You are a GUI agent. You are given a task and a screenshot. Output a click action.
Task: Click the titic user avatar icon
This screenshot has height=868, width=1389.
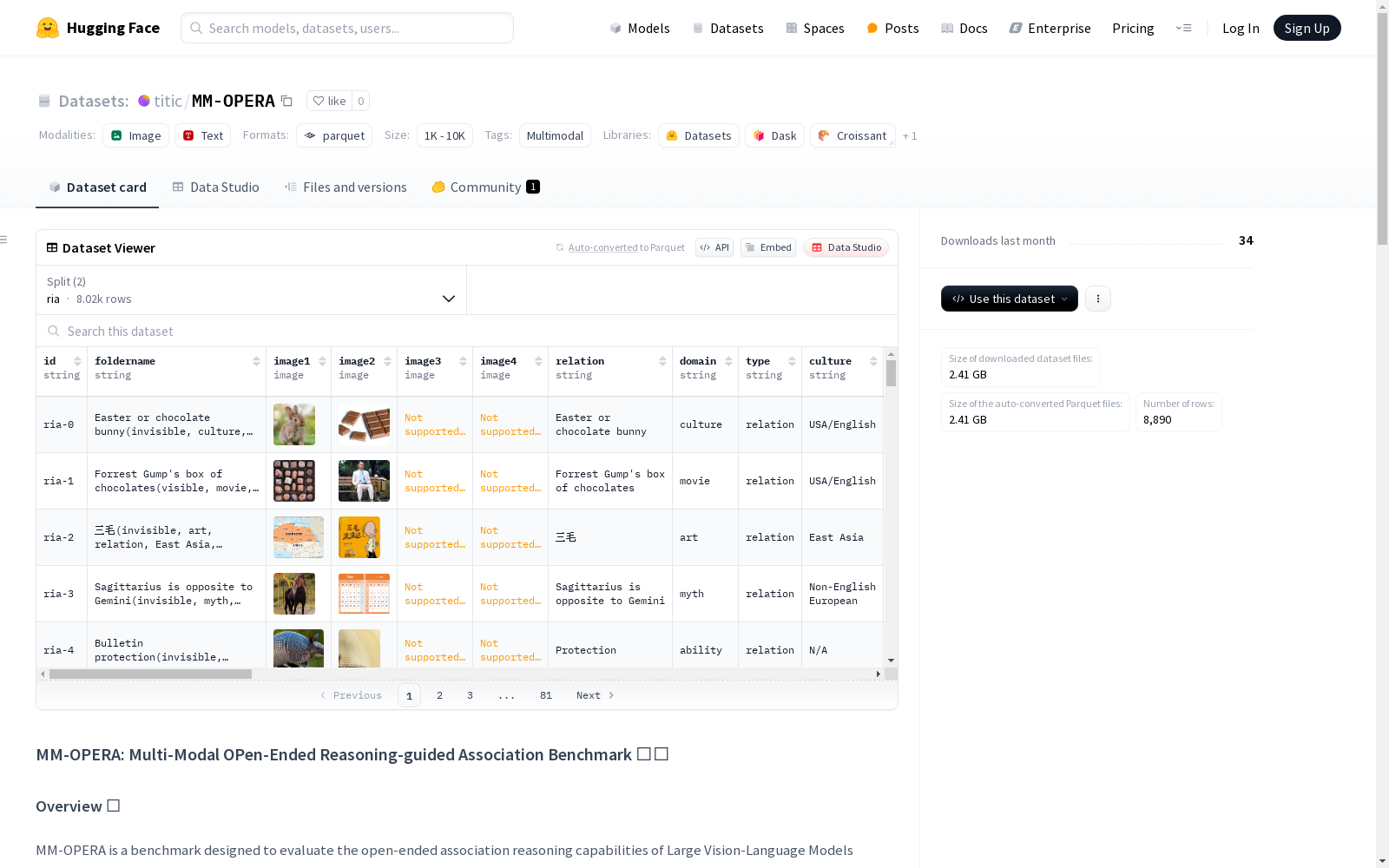tap(144, 101)
